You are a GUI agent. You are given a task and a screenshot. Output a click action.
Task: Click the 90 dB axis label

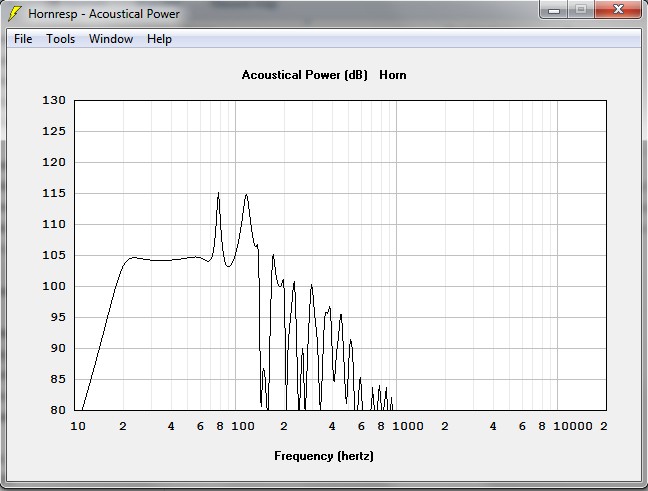coord(58,348)
